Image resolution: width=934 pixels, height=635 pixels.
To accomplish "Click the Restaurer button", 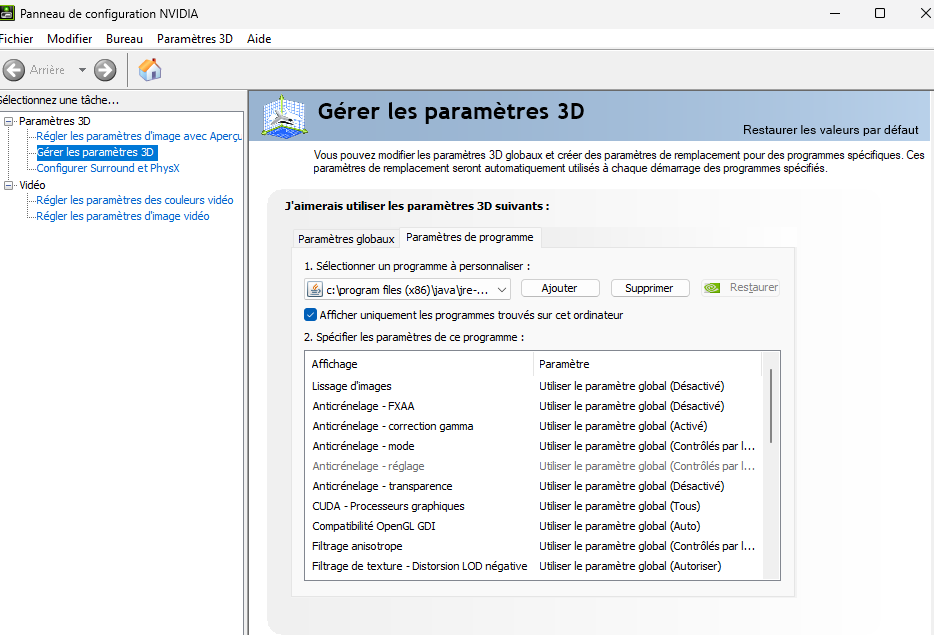I will click(740, 288).
